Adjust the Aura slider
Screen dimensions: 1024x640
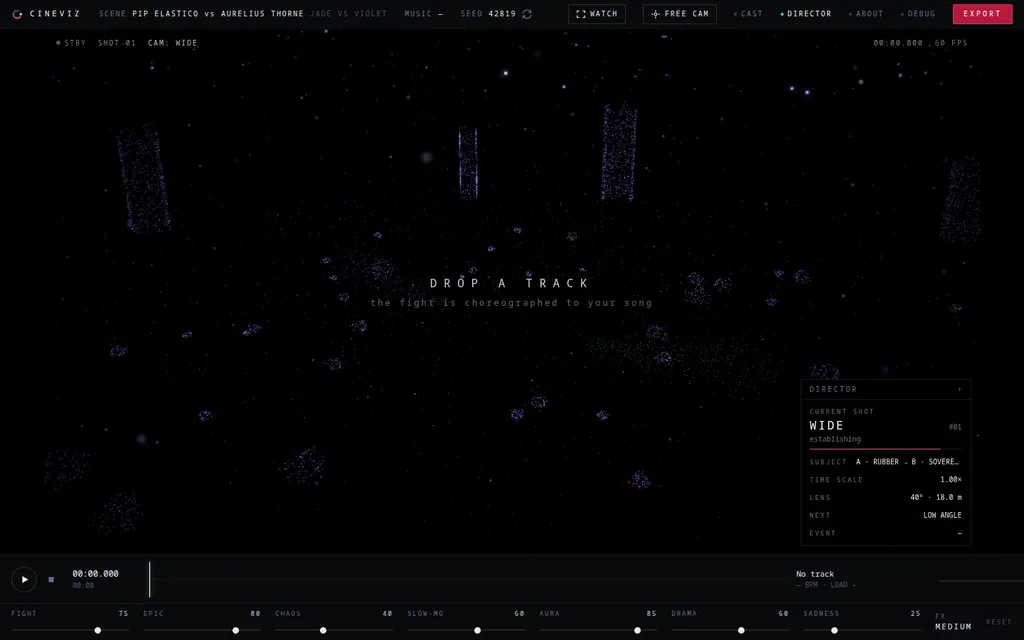point(598,630)
